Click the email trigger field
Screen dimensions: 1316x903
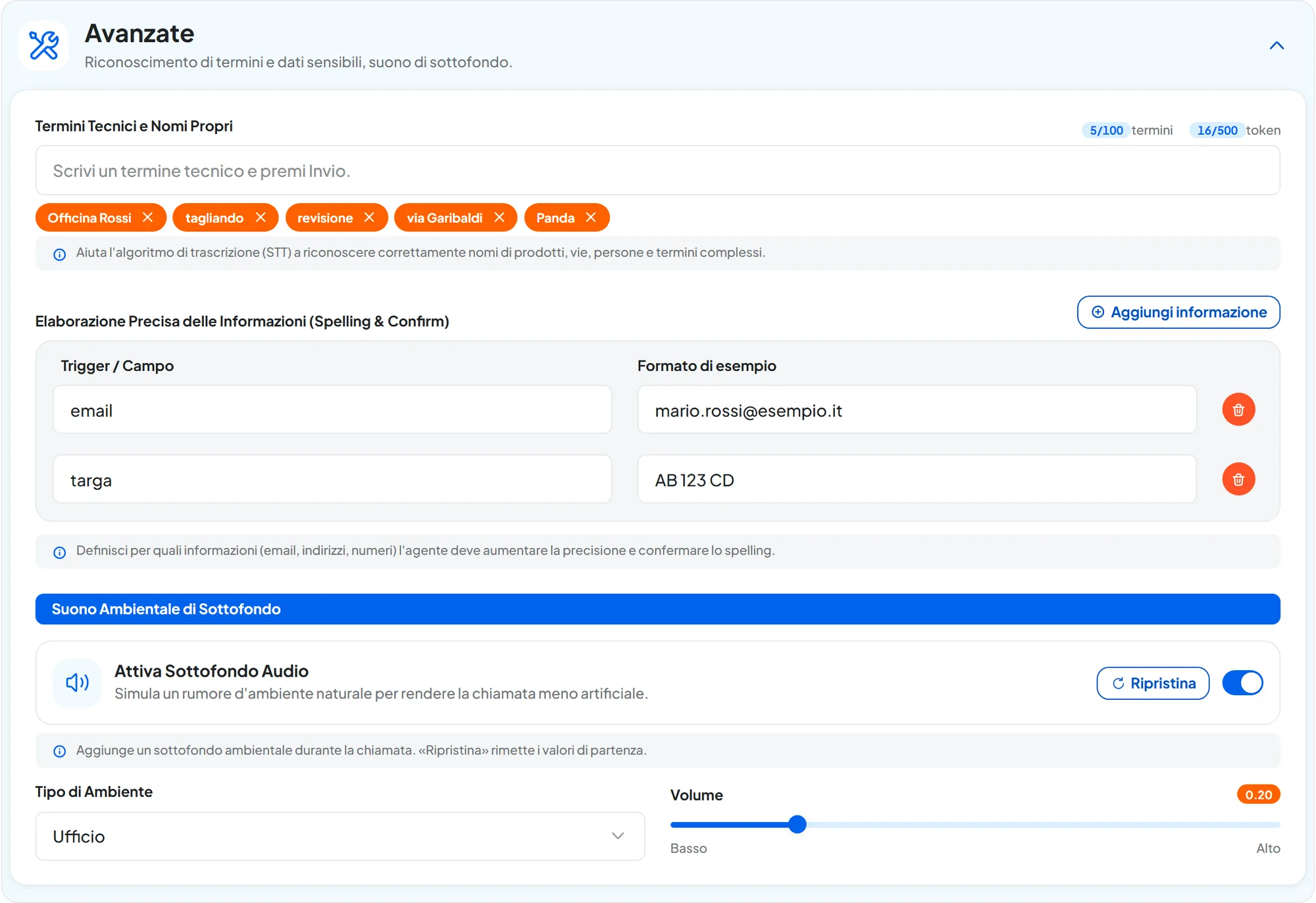[332, 410]
